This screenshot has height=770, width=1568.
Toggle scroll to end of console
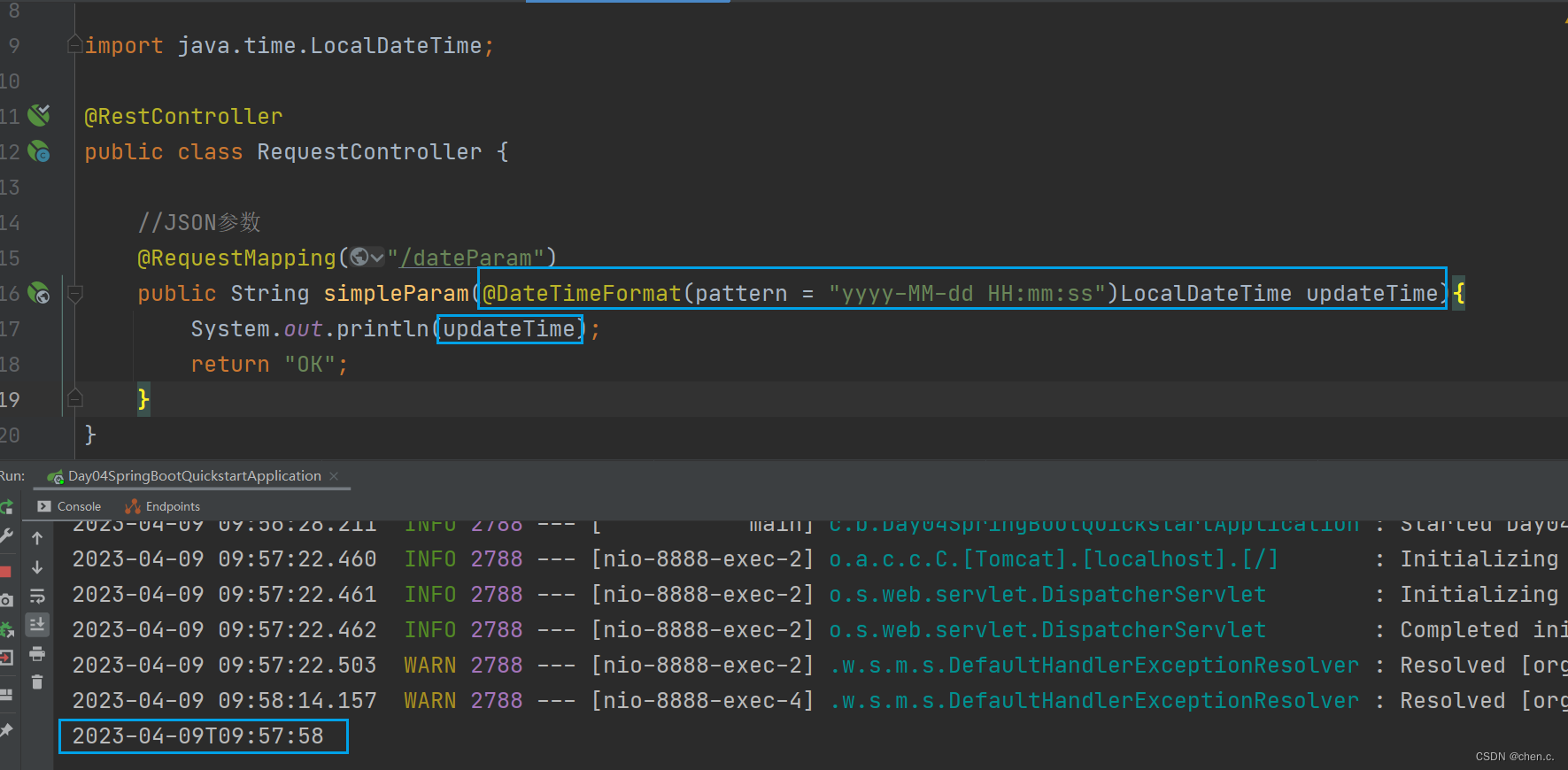click(37, 625)
